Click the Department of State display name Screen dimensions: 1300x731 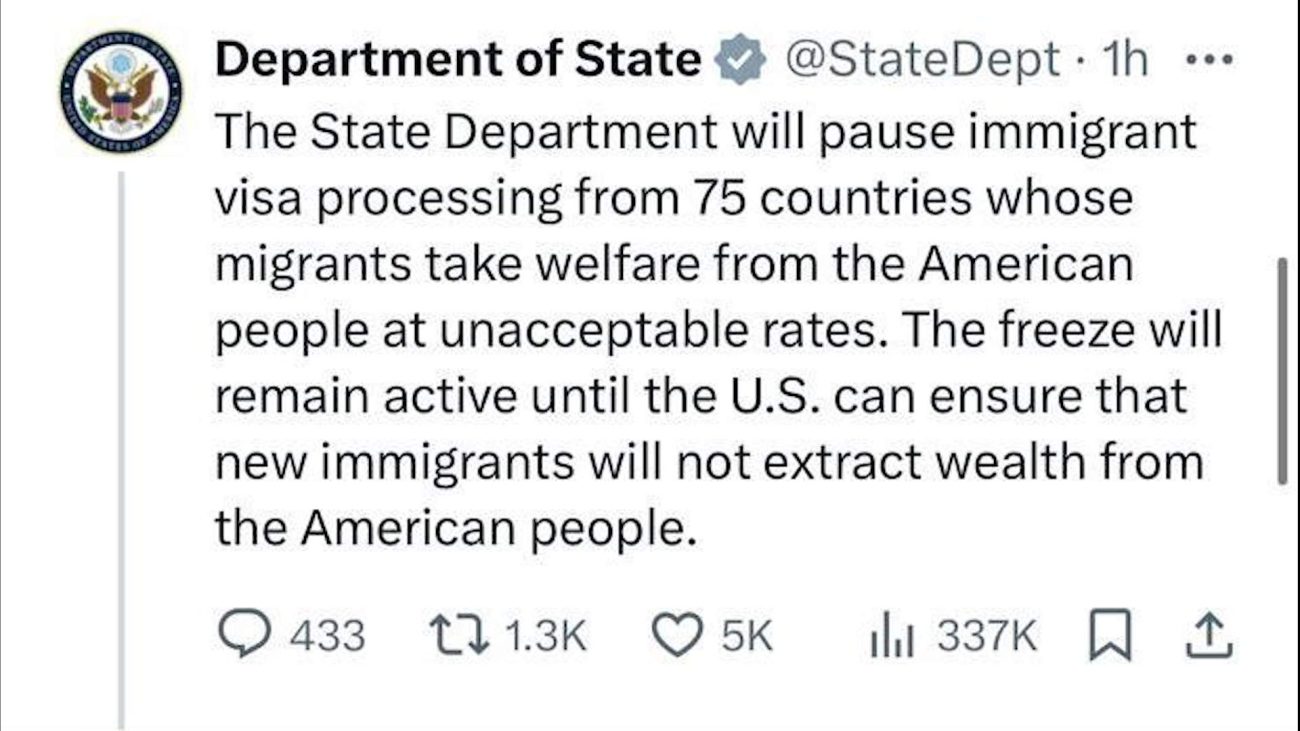458,61
